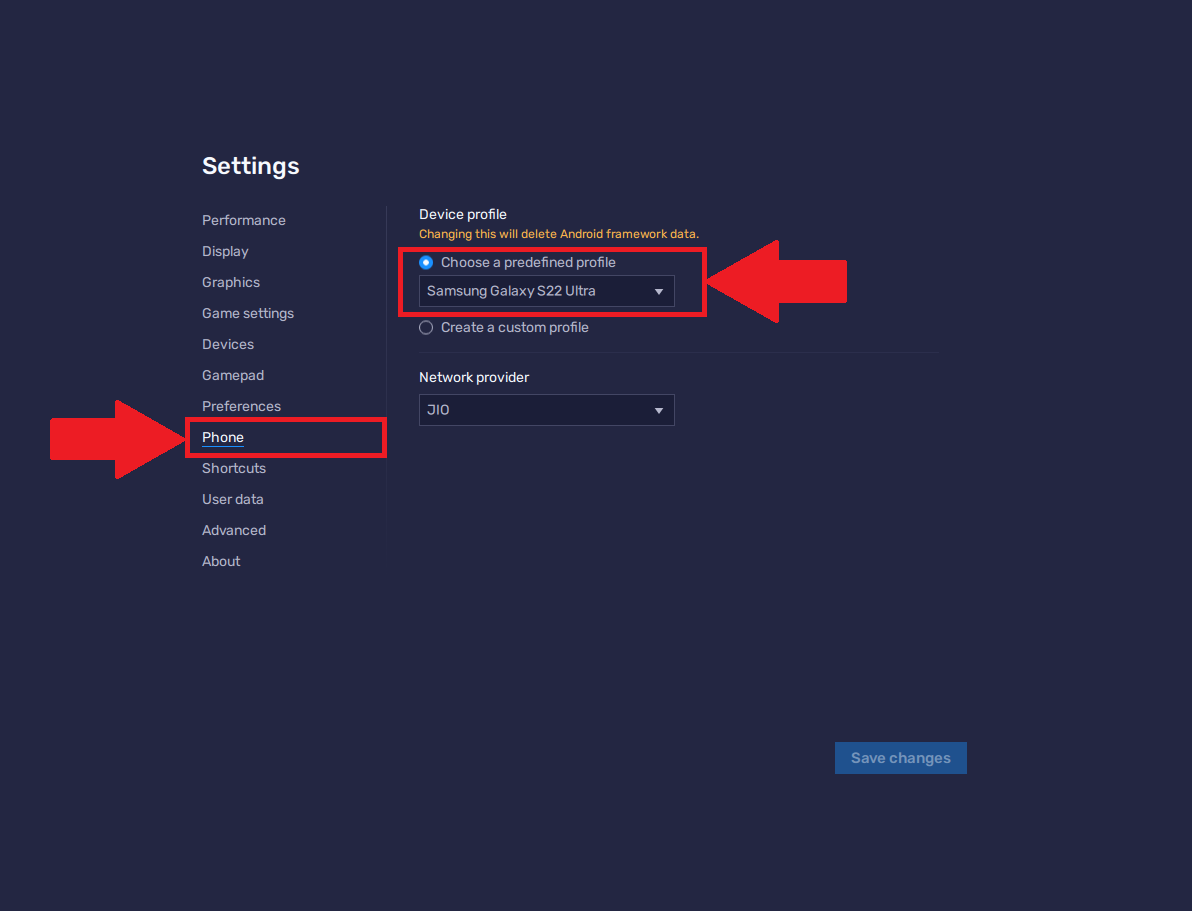The height and width of the screenshot is (911, 1192).
Task: Enable the custom profile radio button
Action: 425,327
